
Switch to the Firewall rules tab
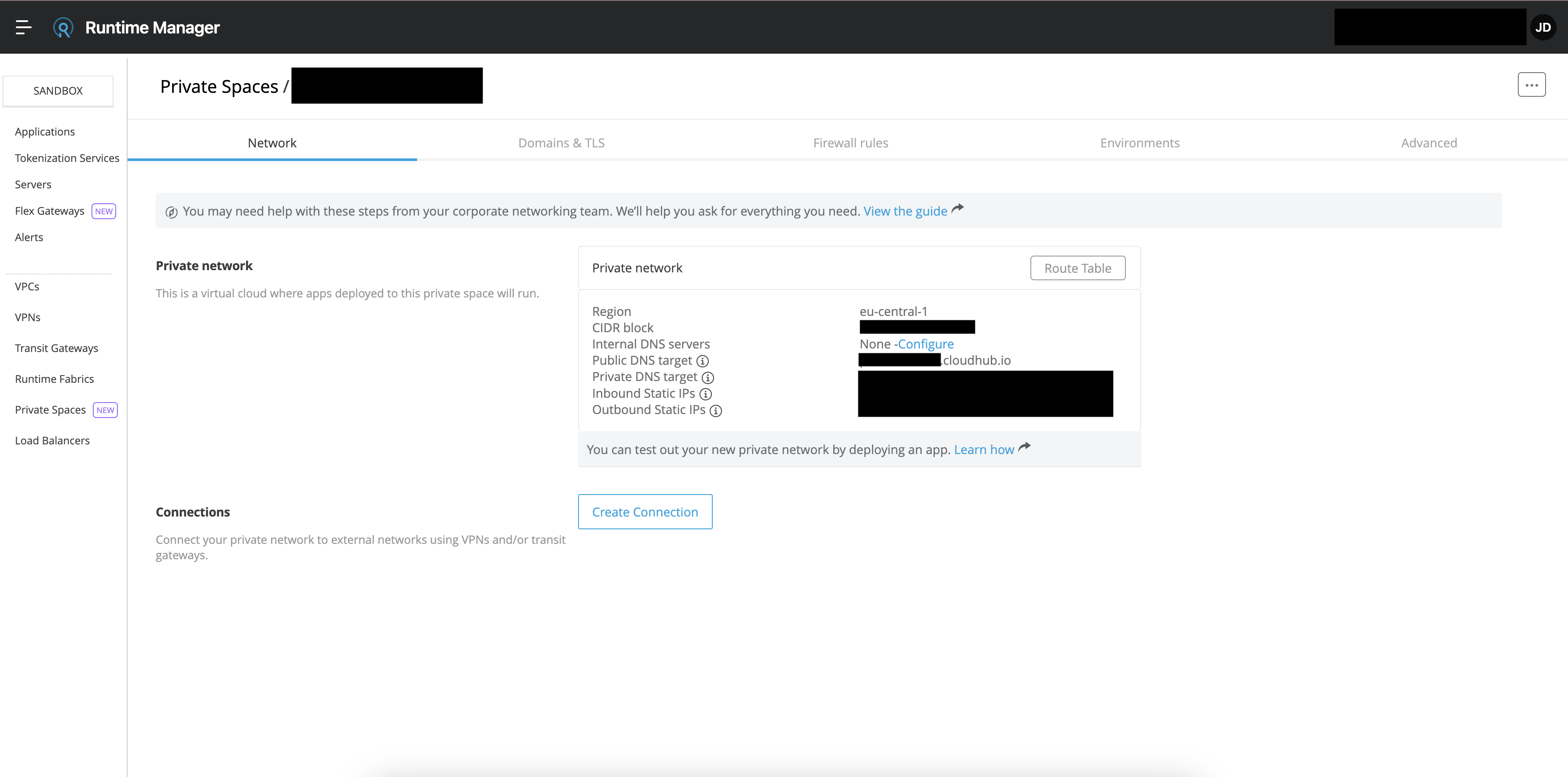850,143
